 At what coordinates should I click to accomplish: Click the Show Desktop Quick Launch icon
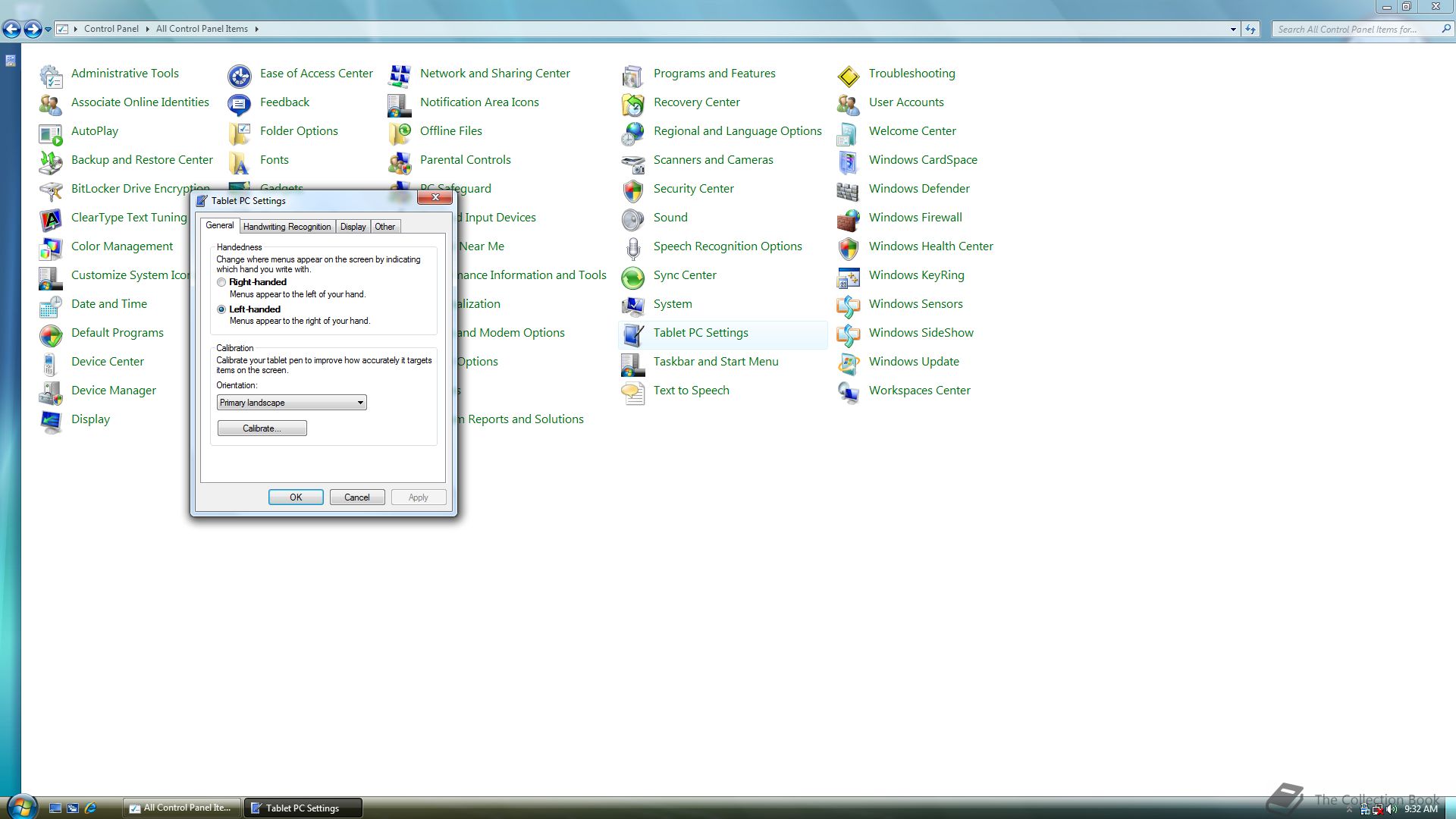click(55, 808)
